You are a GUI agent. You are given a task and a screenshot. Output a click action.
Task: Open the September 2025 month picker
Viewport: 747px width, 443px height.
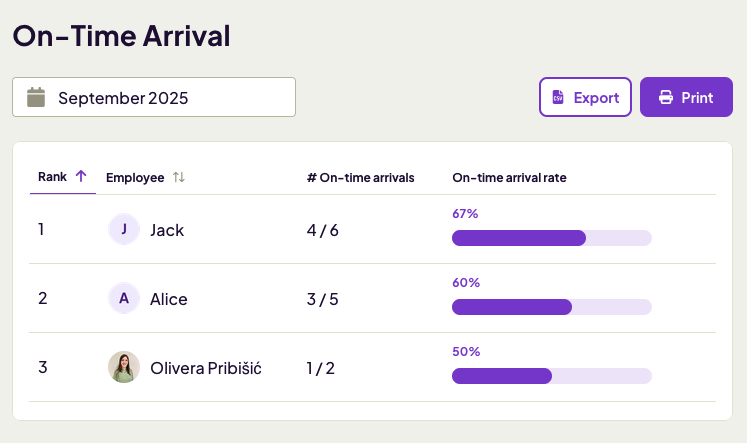coord(154,97)
